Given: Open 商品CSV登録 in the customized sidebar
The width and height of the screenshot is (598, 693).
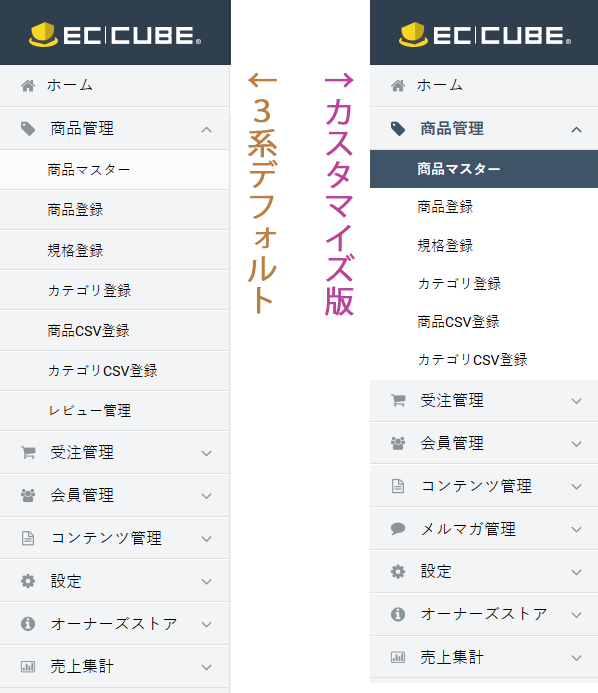Looking at the screenshot, I should tap(484, 322).
